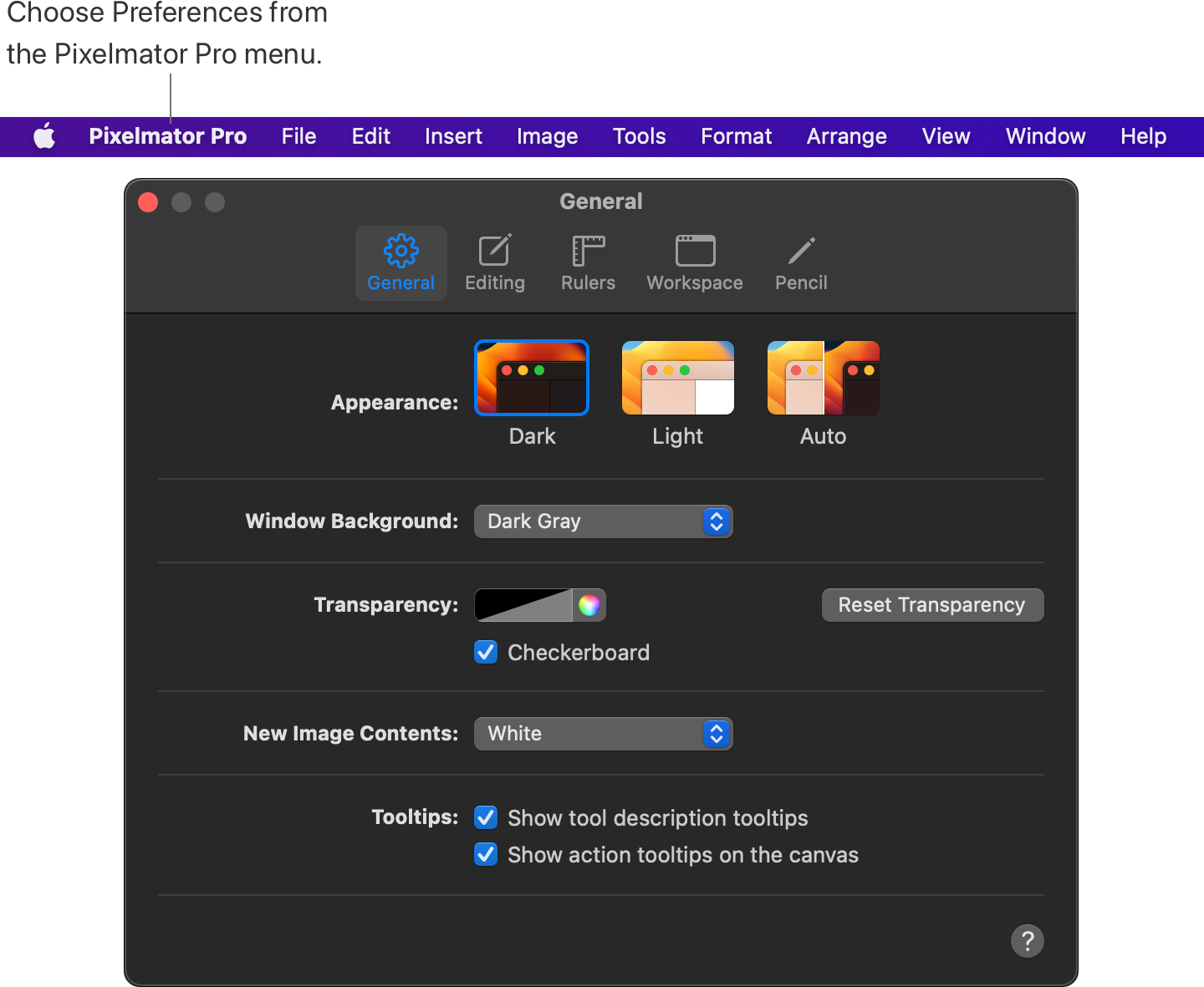Open the Window menu

[x=1045, y=136]
